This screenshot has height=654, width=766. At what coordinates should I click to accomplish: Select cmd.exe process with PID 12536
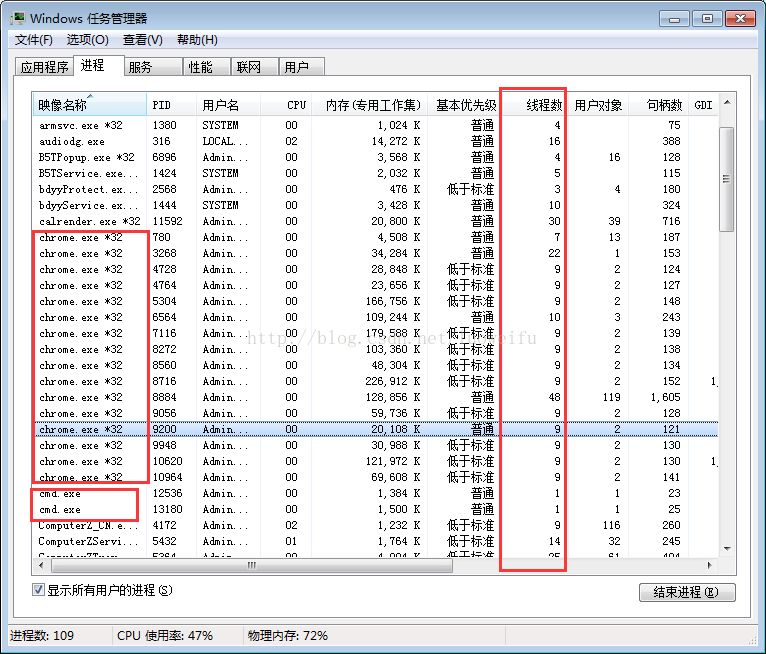click(x=375, y=493)
